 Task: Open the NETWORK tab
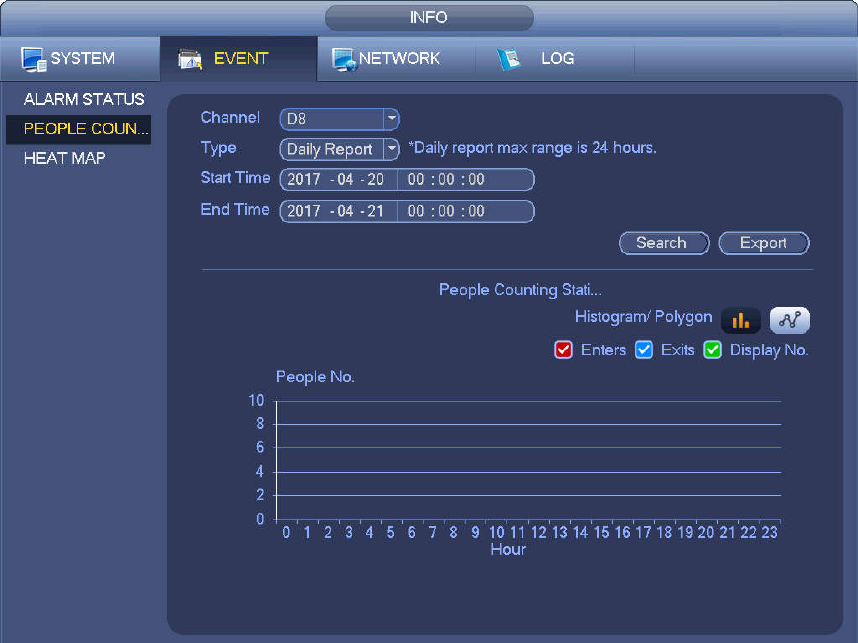click(396, 59)
